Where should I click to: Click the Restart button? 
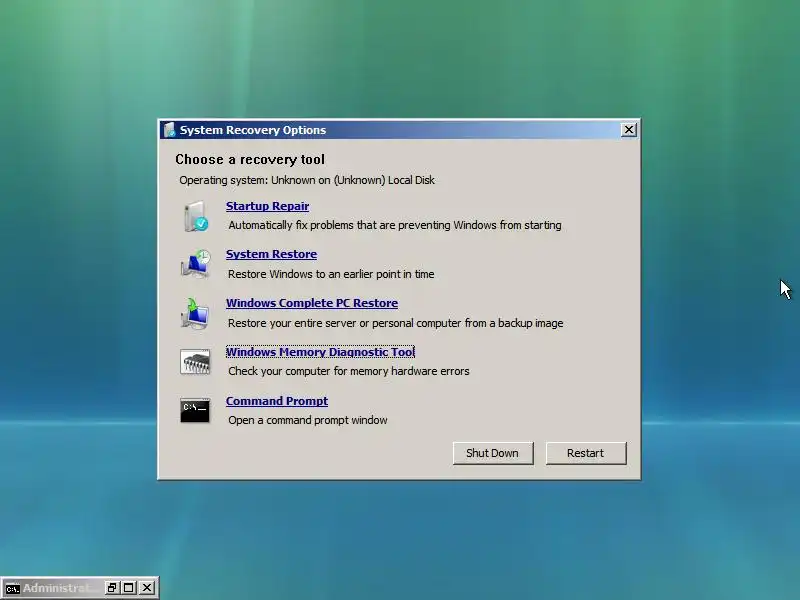point(586,453)
